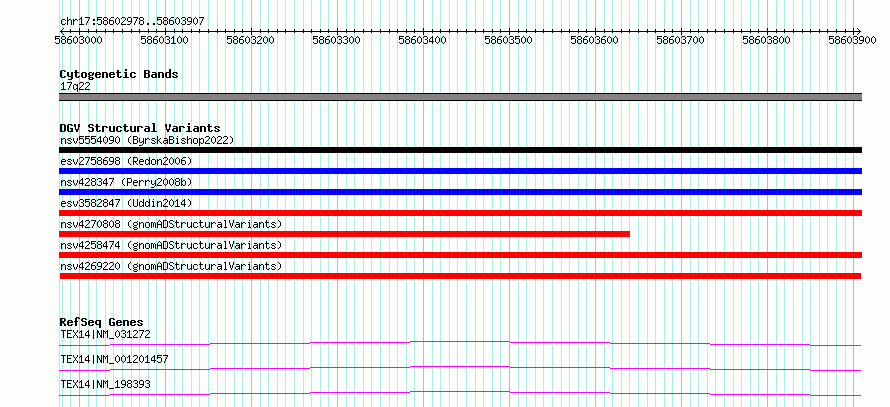Click ruler coordinate 58603900

pyautogui.click(x=853, y=41)
